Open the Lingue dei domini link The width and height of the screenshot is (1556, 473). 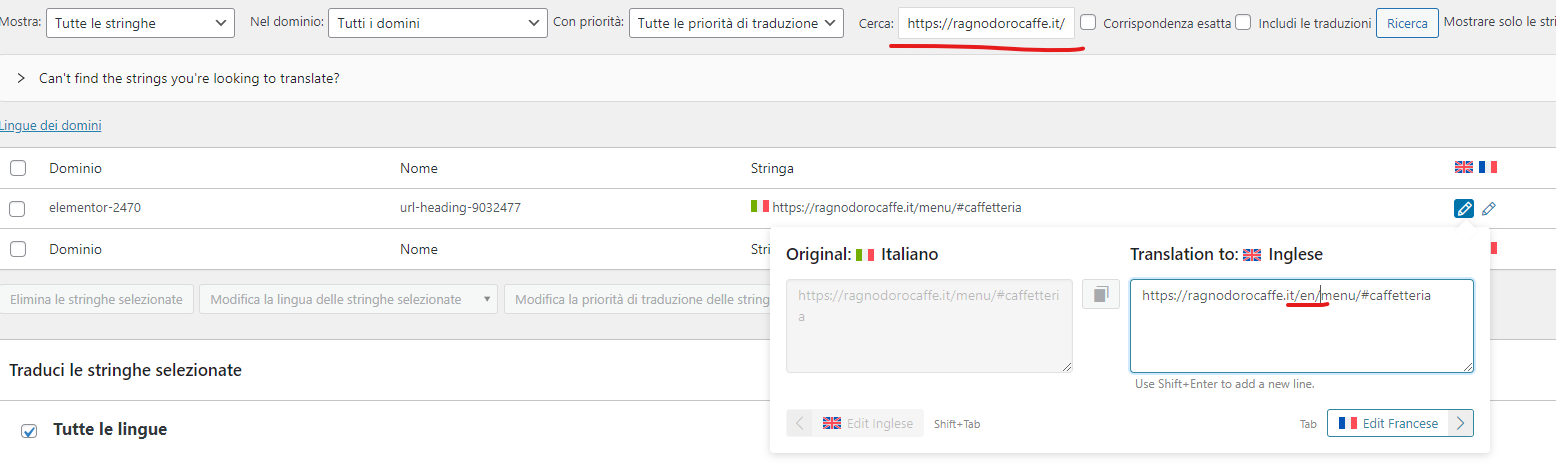click(50, 126)
